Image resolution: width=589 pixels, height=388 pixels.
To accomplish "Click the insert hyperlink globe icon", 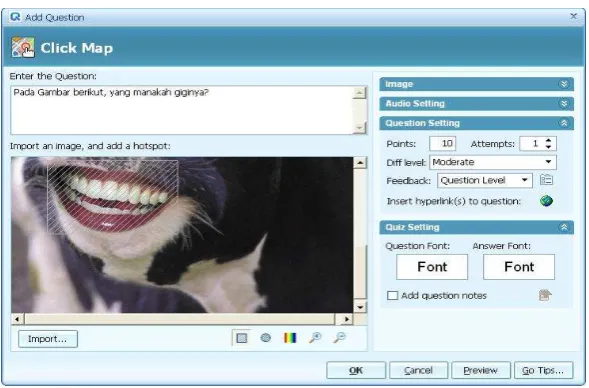I will coord(546,201).
